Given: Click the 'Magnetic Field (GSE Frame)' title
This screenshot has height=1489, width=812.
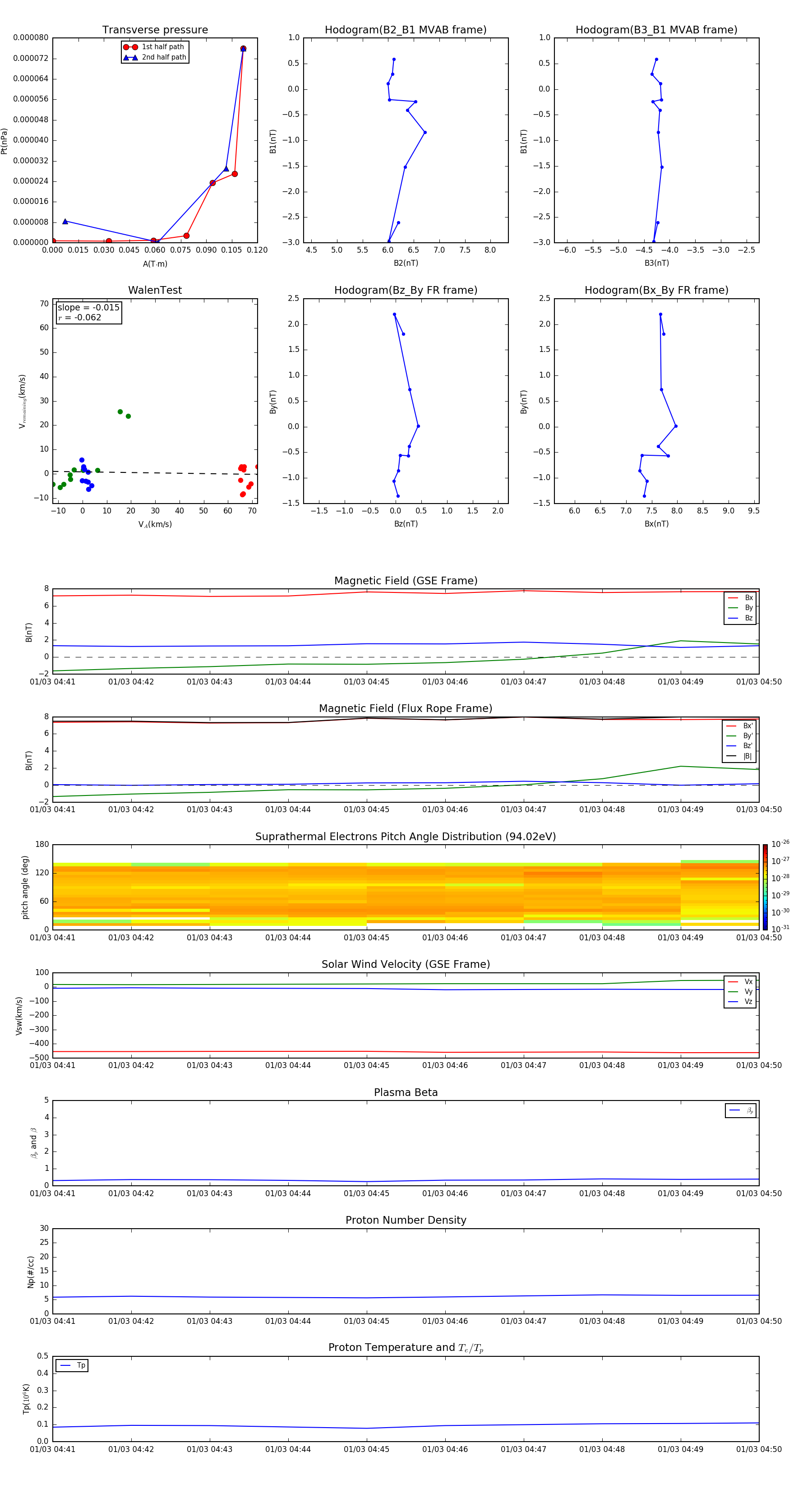Looking at the screenshot, I should click(406, 581).
